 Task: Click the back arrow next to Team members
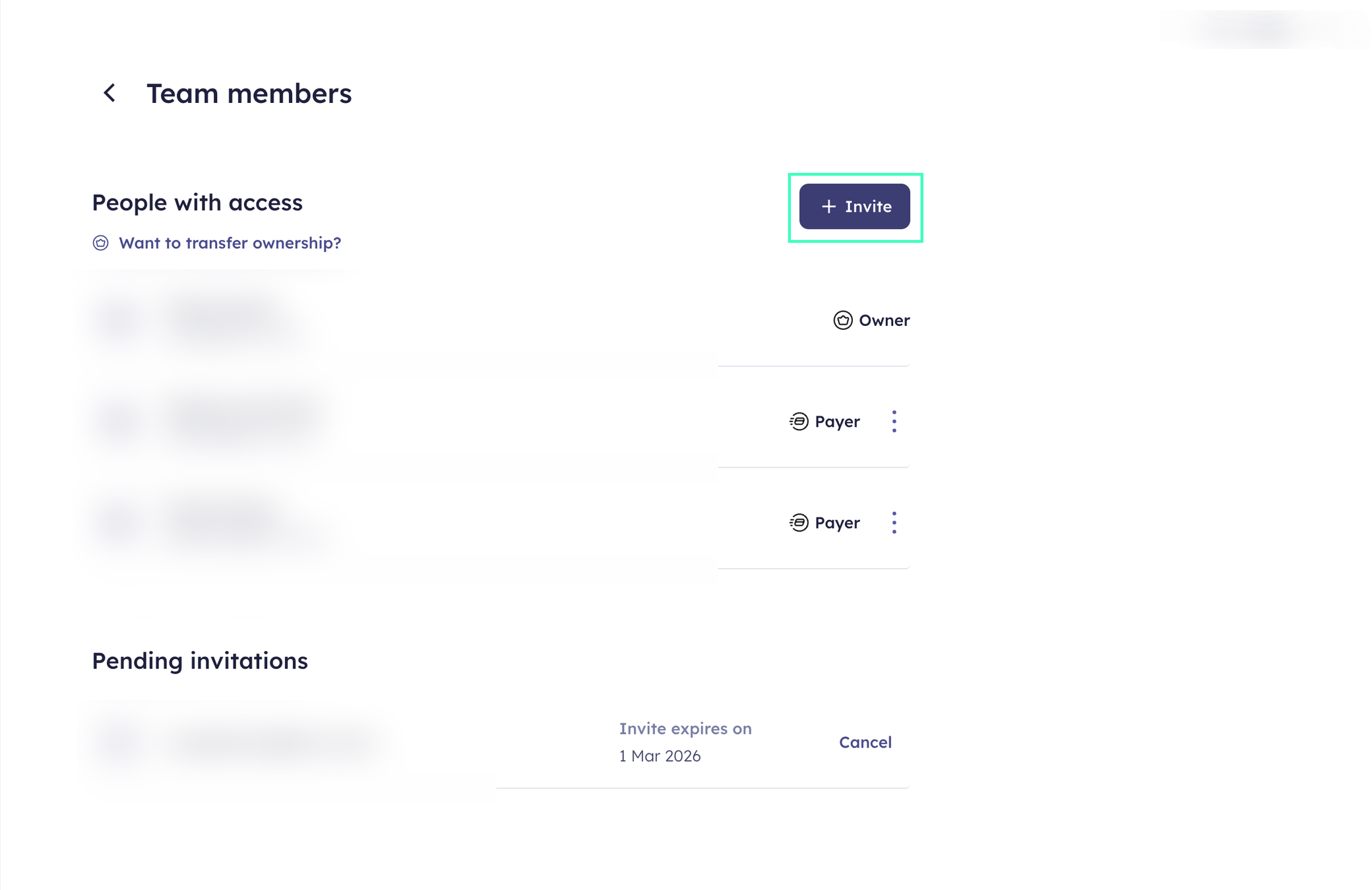[109, 93]
